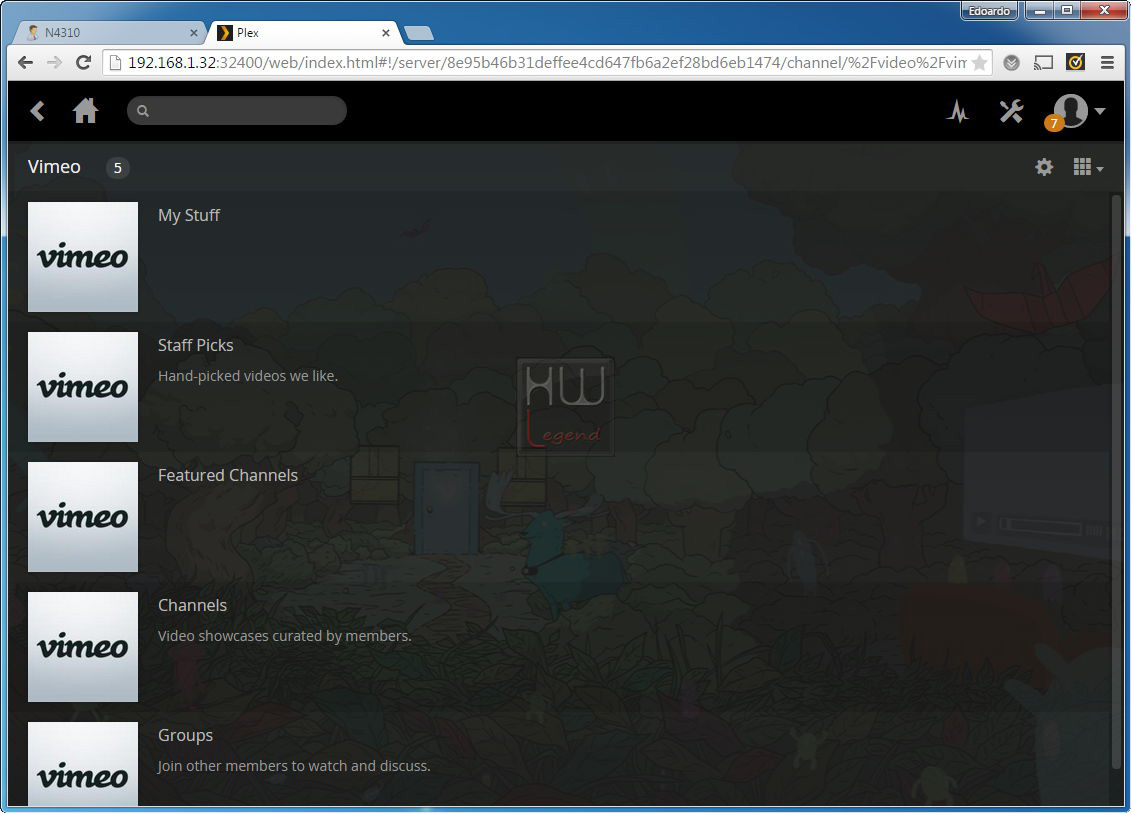Click the Edoardo profile button
Viewport: 1132px width, 814px height.
(x=989, y=11)
